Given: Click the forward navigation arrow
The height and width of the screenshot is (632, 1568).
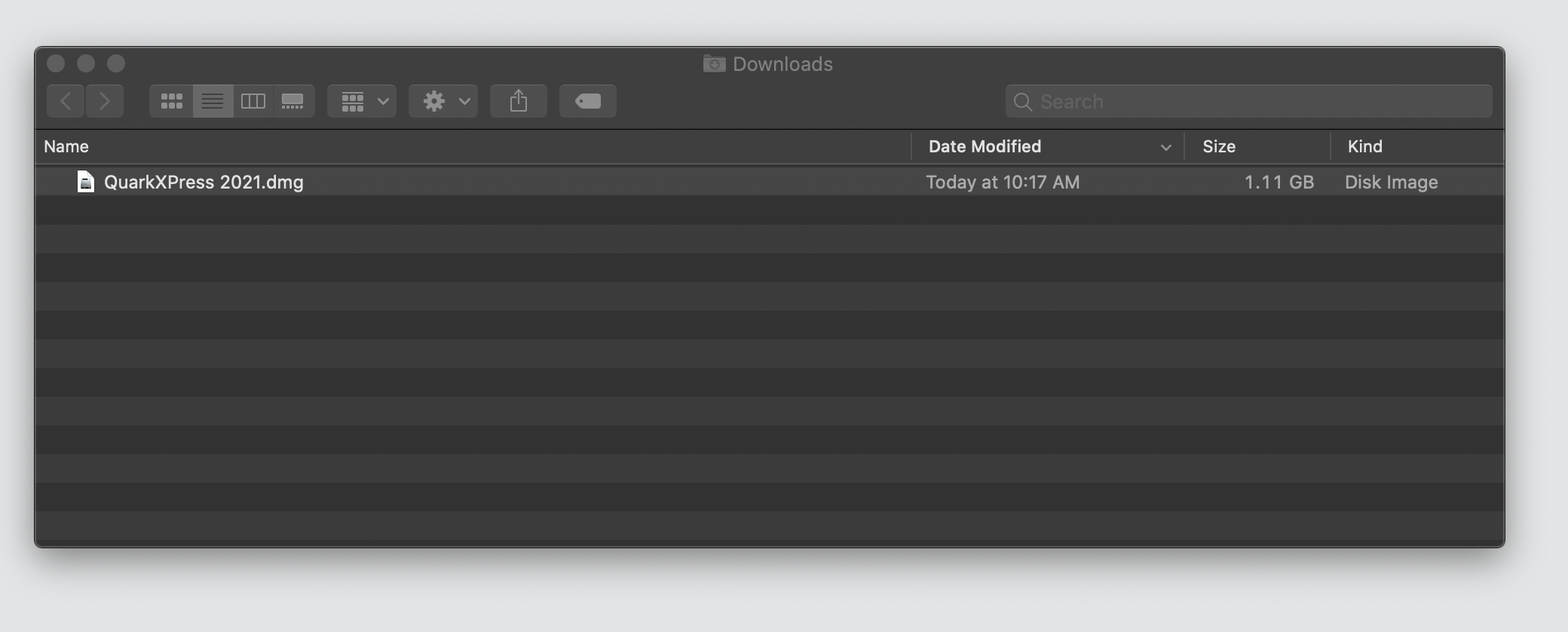Looking at the screenshot, I should coord(105,100).
